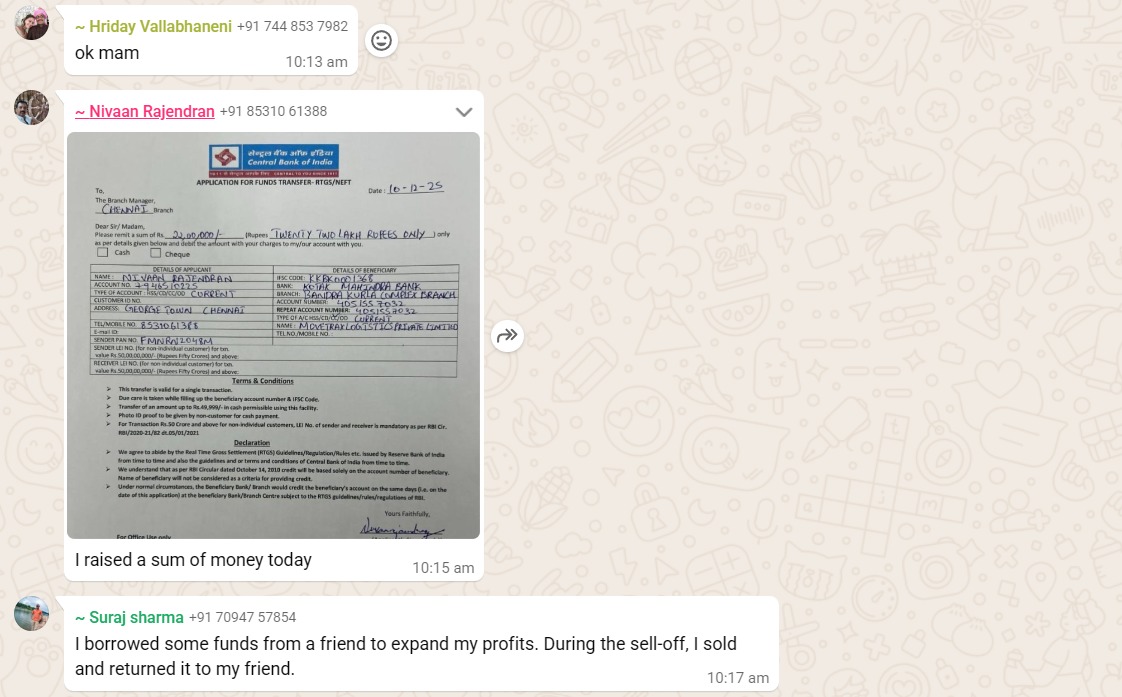1122x697 pixels.
Task: Click phone number +91 85310 61388
Action: pos(273,112)
